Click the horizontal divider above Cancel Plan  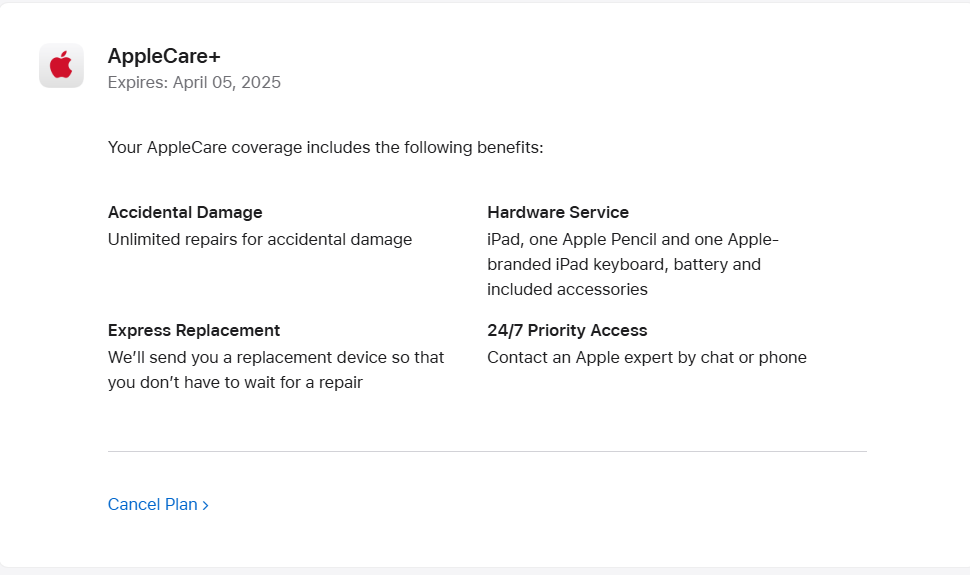pyautogui.click(x=487, y=451)
